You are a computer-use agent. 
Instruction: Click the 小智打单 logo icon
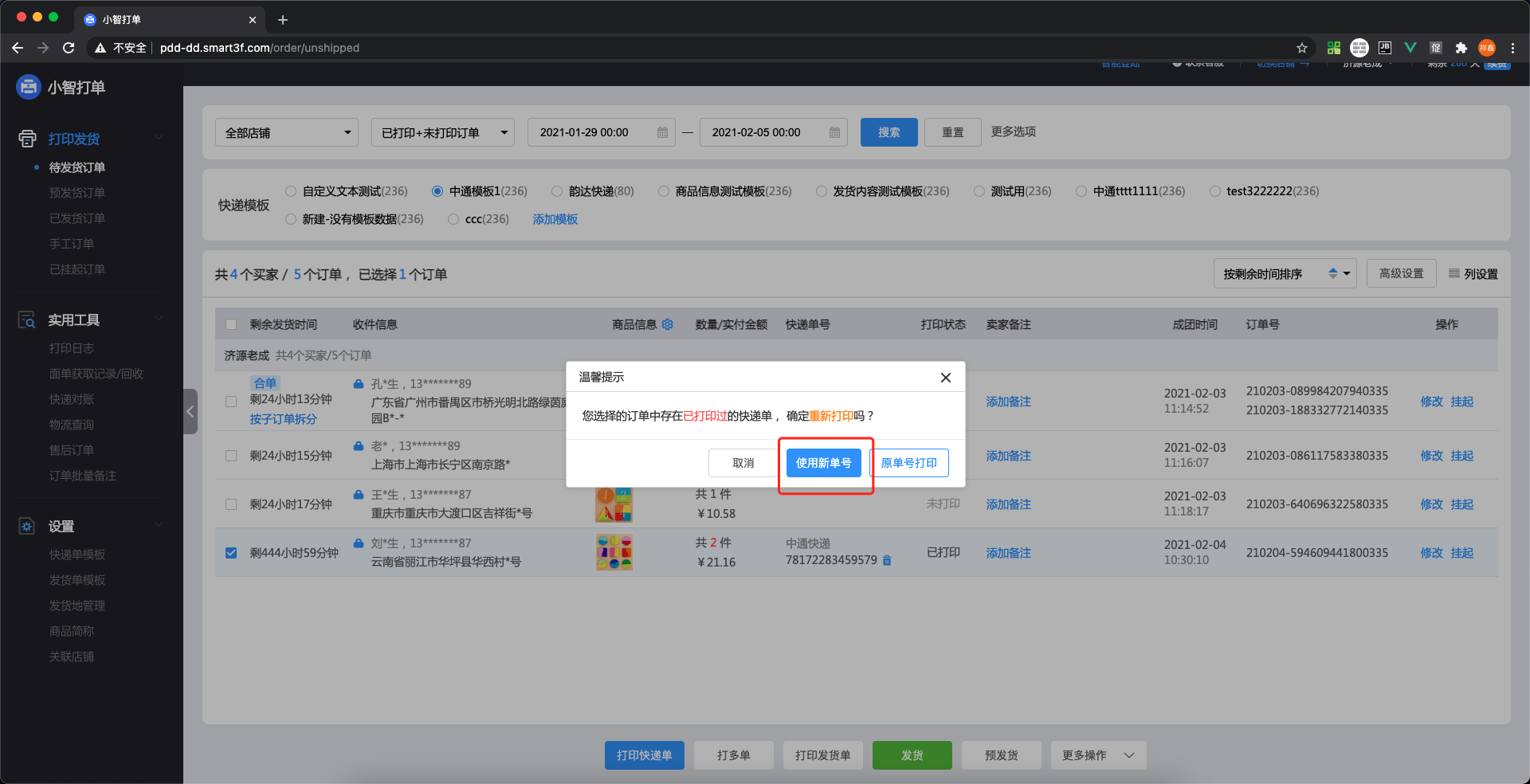click(29, 87)
